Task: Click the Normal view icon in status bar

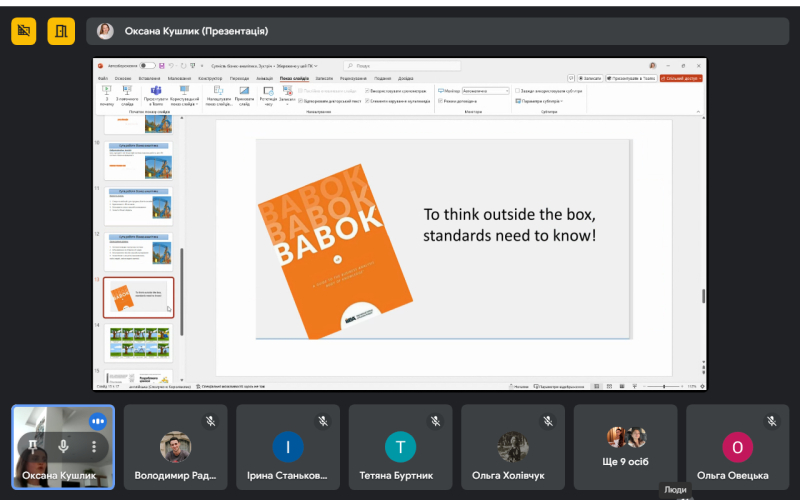Action: (597, 387)
